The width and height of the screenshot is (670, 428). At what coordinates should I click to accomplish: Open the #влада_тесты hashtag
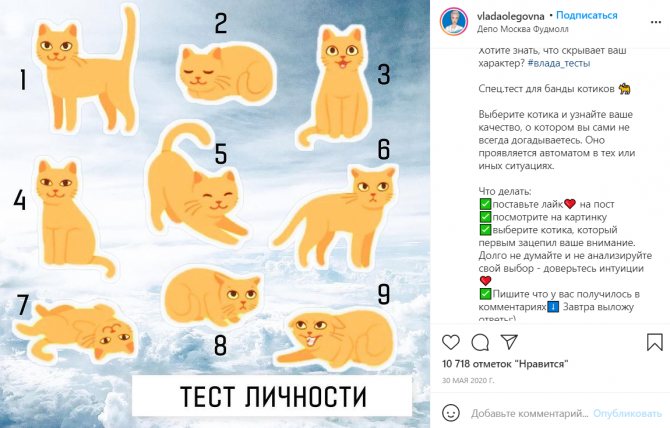559,63
